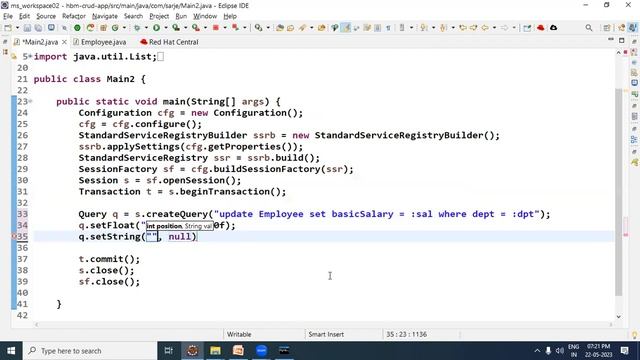The width and height of the screenshot is (640, 360).
Task: Open the Project menu
Action: click(159, 16)
